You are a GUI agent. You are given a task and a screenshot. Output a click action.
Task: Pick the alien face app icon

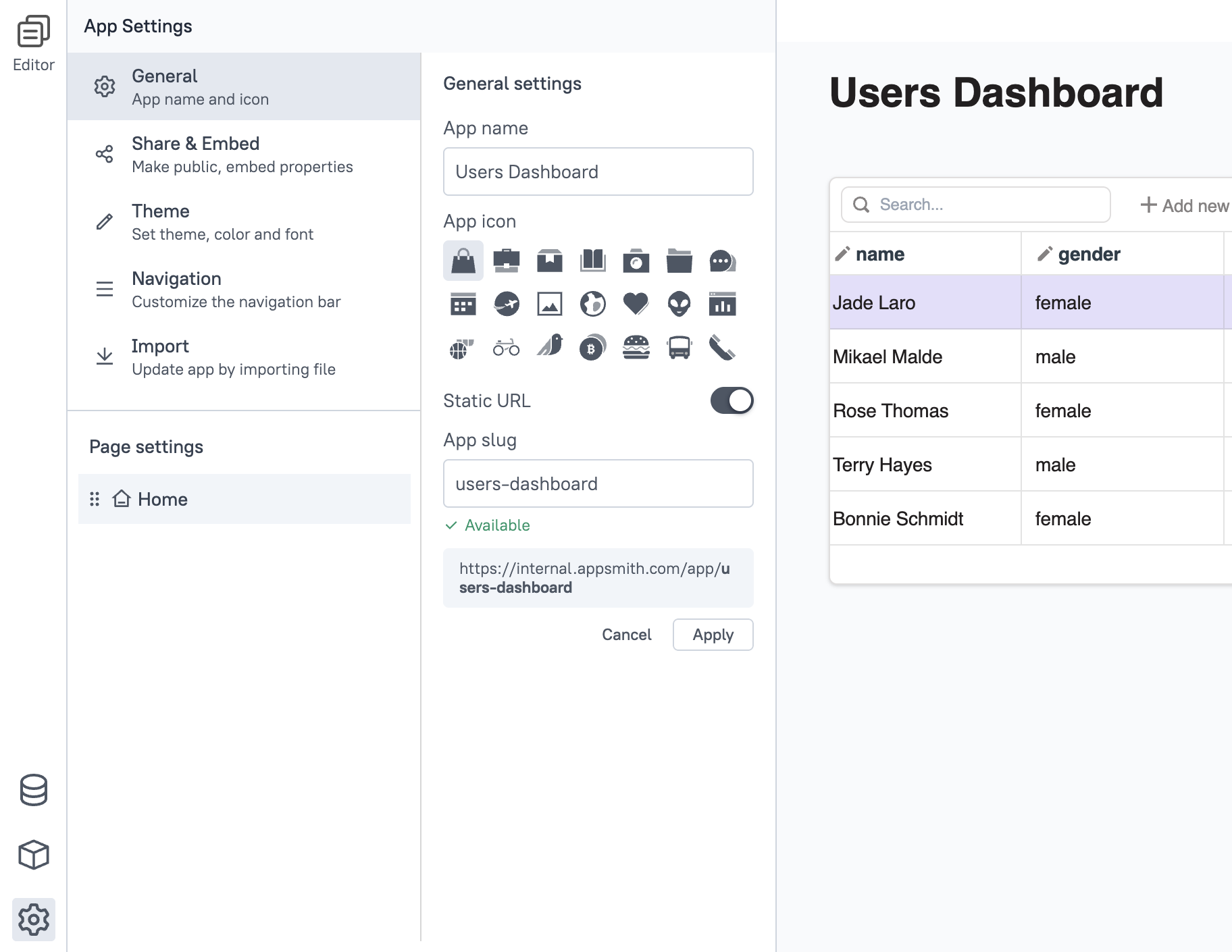coord(679,304)
